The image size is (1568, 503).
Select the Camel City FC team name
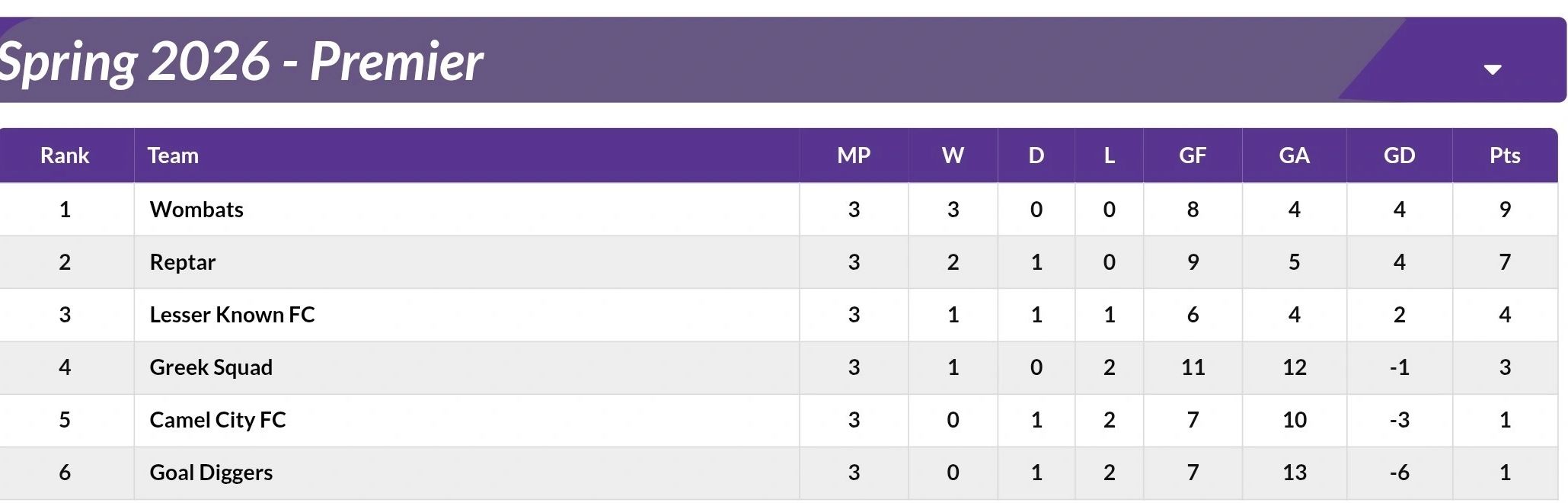(218, 420)
